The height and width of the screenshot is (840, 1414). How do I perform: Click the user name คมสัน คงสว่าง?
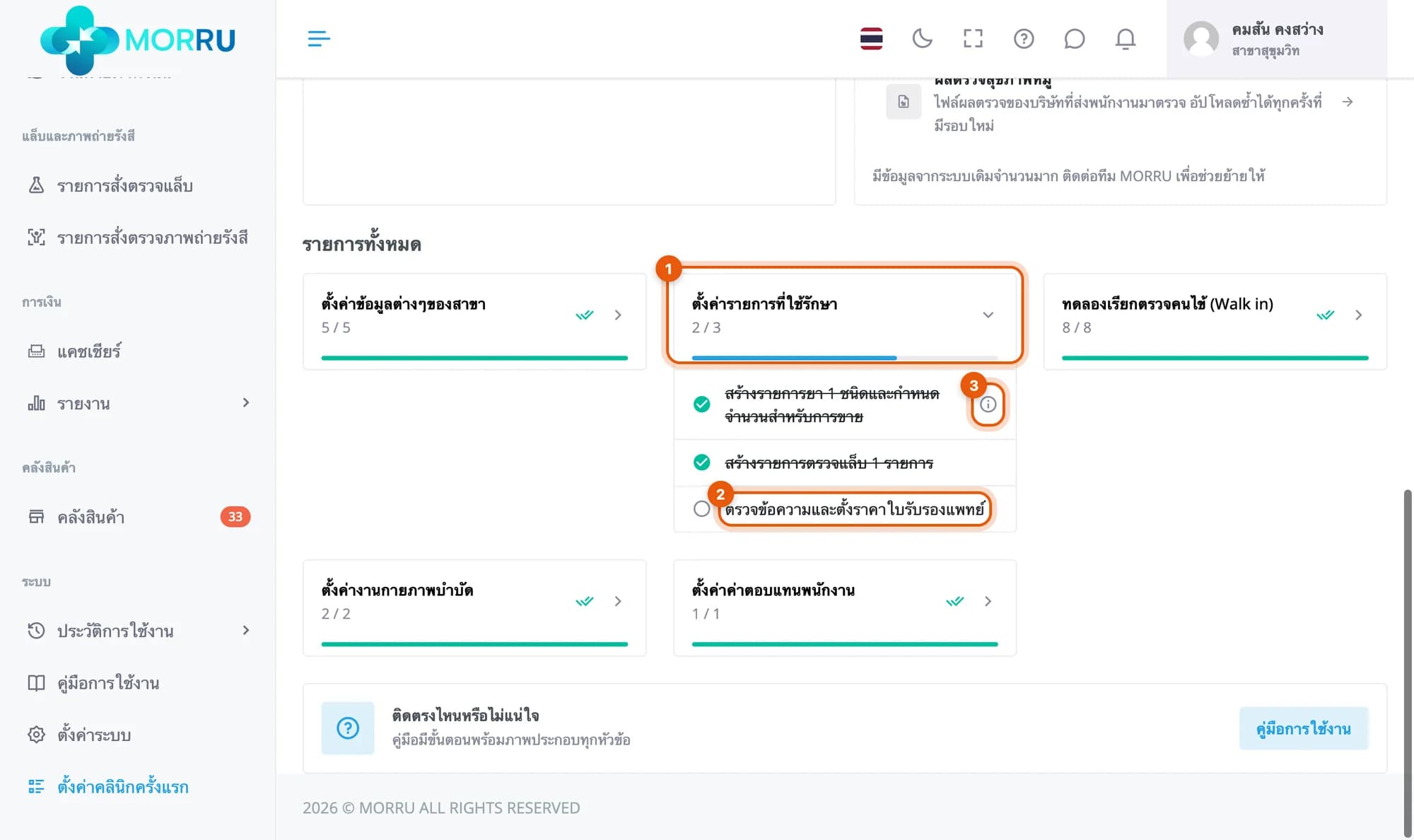[1277, 29]
